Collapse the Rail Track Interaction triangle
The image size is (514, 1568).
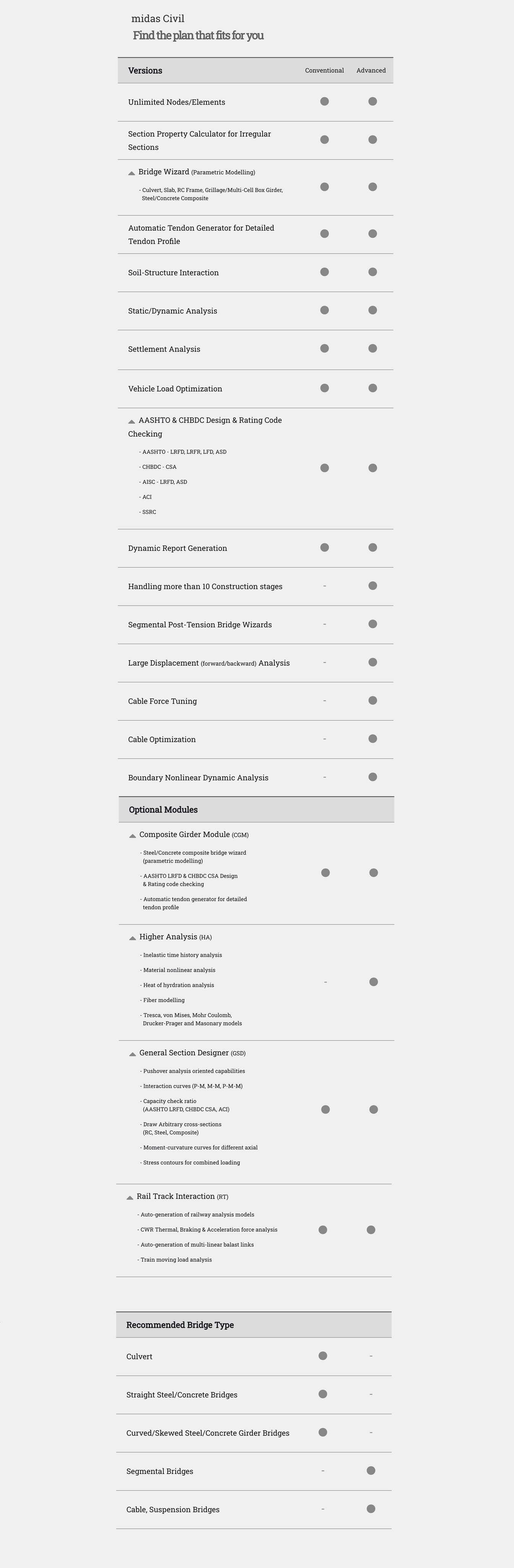[x=130, y=1198]
